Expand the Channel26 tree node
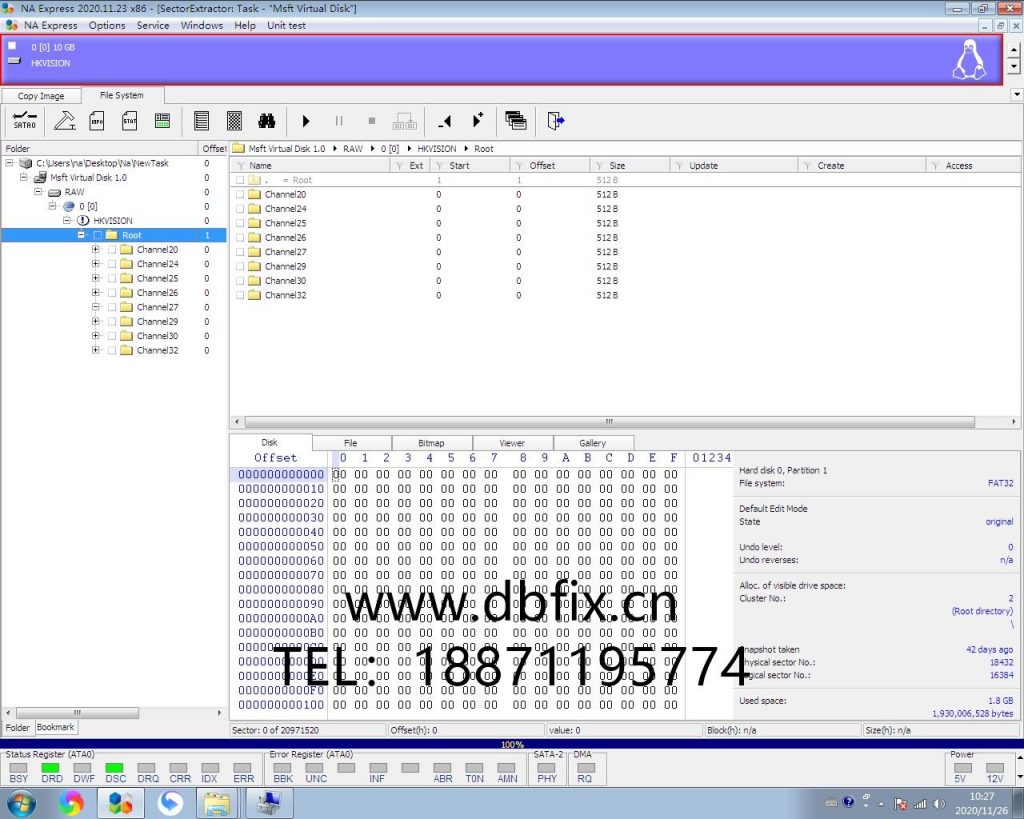Image resolution: width=1024 pixels, height=819 pixels. 96,292
